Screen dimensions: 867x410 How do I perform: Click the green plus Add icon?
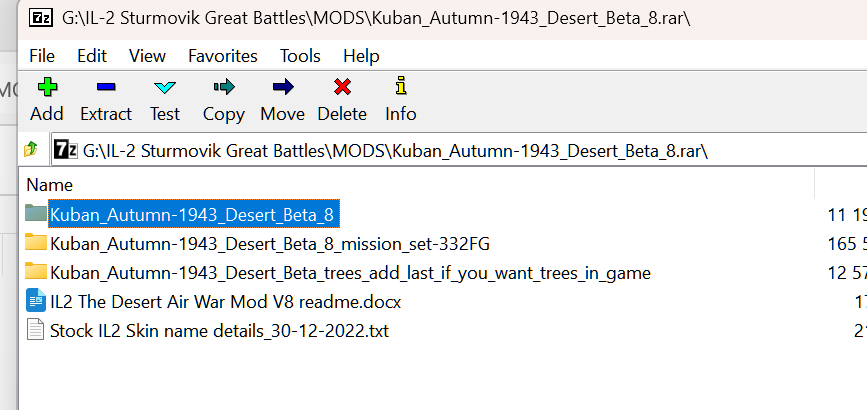[47, 87]
